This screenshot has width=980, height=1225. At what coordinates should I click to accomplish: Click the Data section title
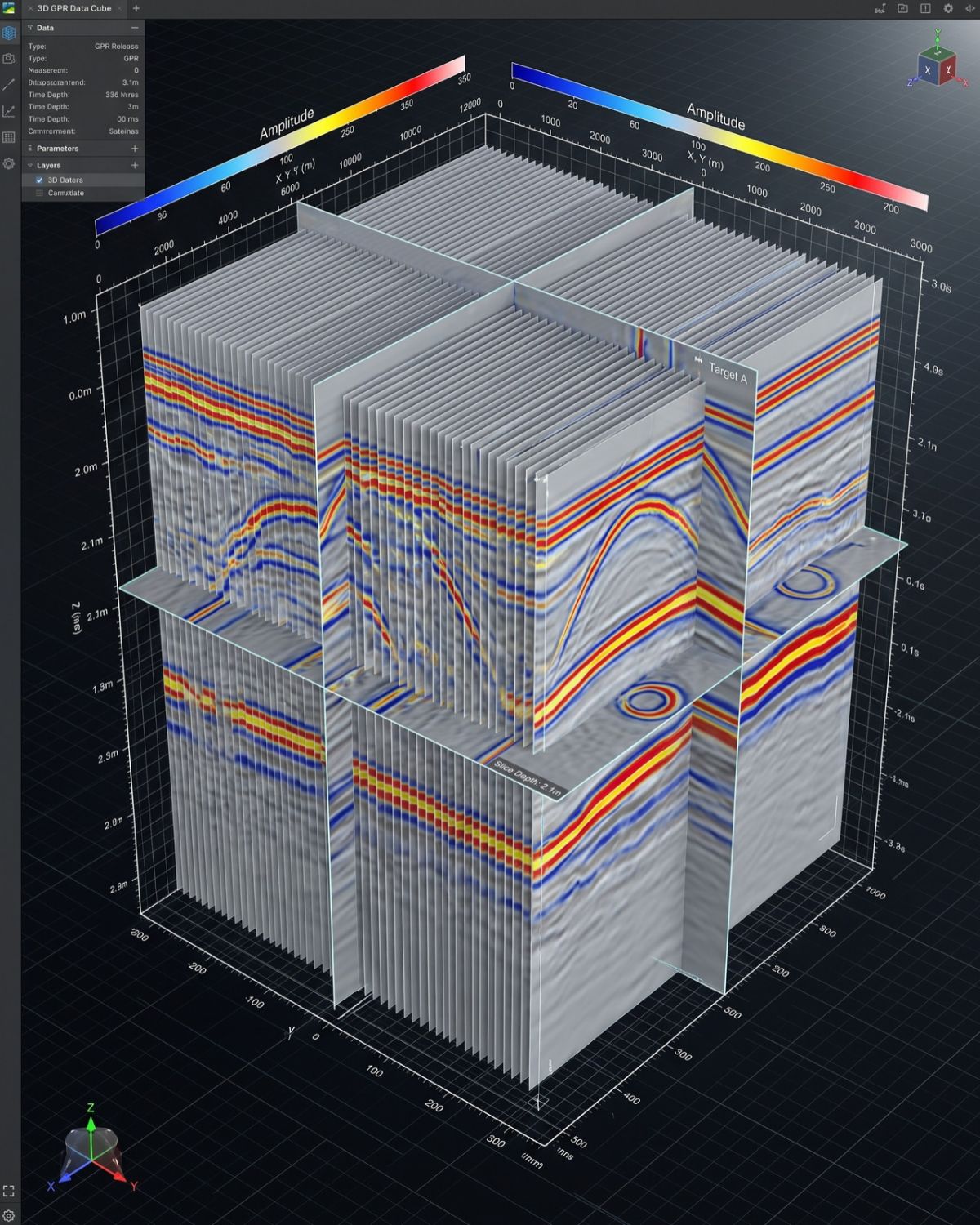pos(45,28)
